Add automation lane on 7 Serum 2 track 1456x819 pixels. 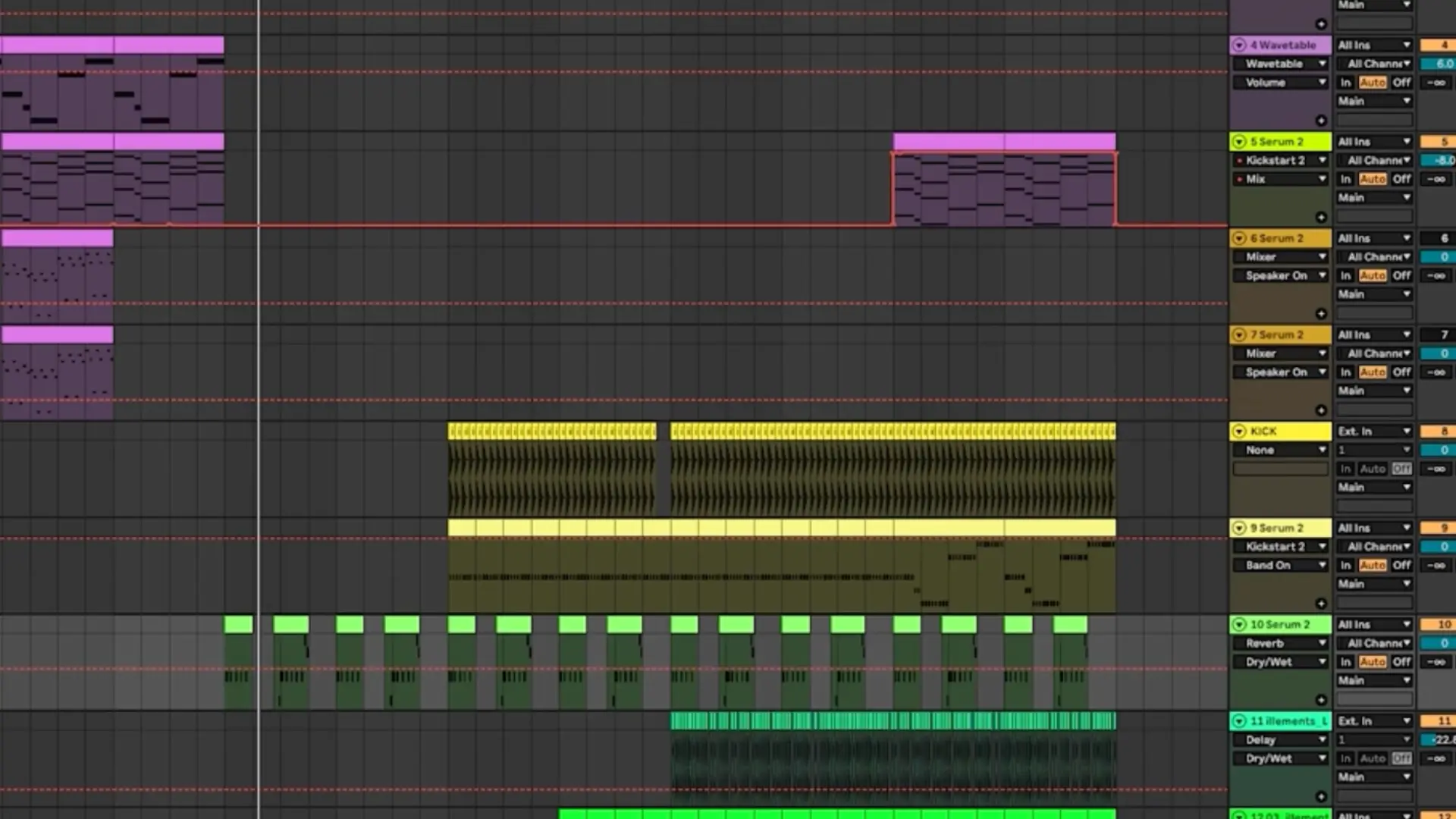click(x=1321, y=410)
